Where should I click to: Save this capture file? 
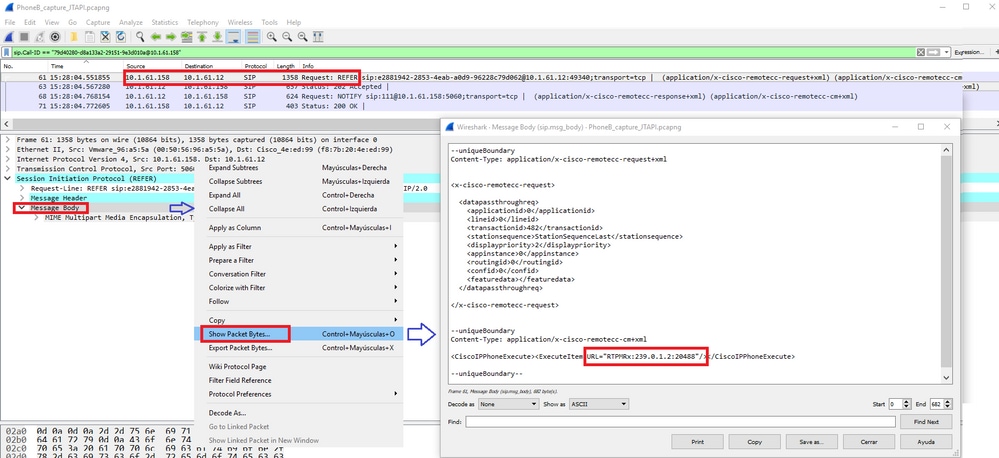90,36
